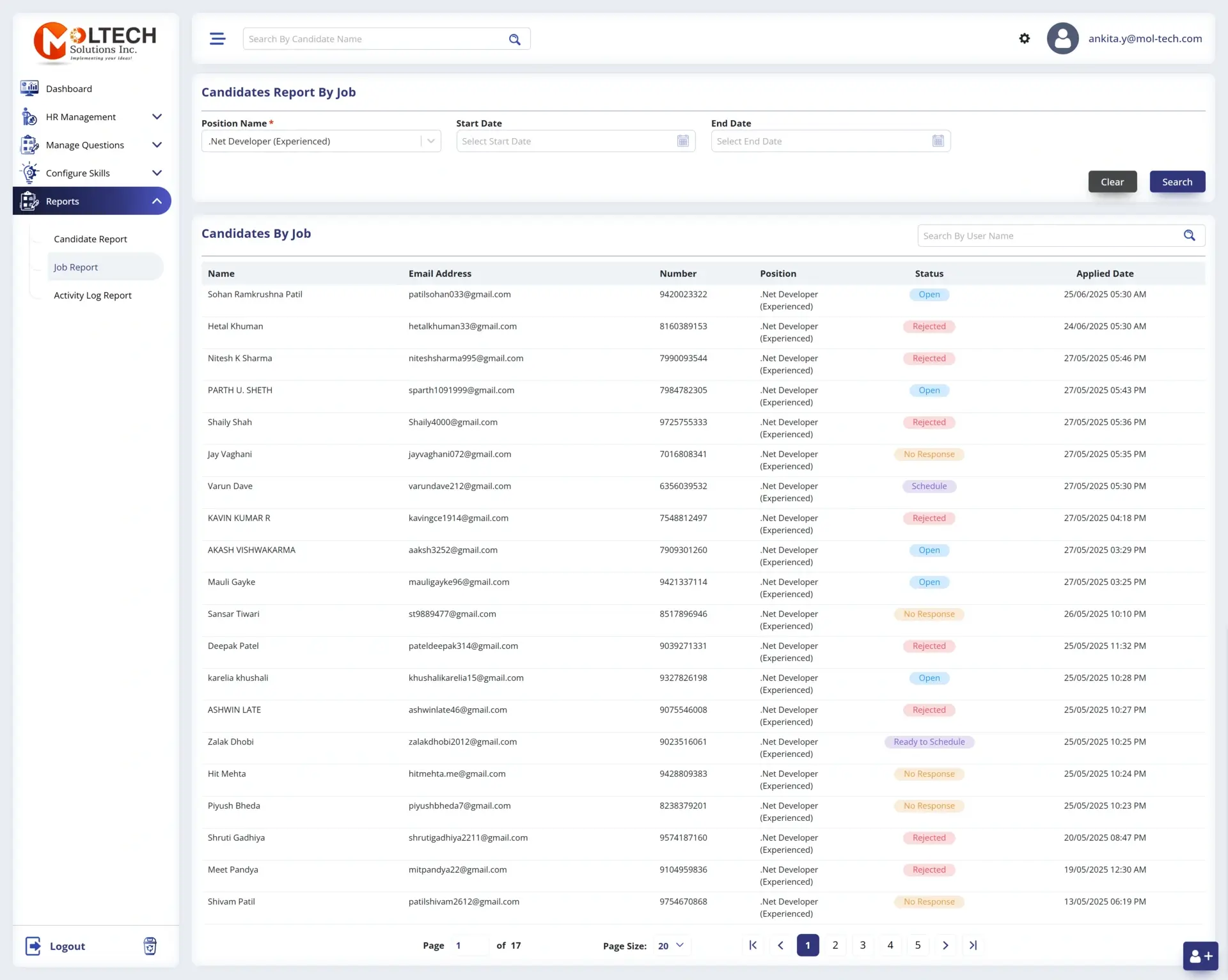Screen dimensions: 1228x980
Task: Click the Reports clipboard icon
Action: pos(29,201)
